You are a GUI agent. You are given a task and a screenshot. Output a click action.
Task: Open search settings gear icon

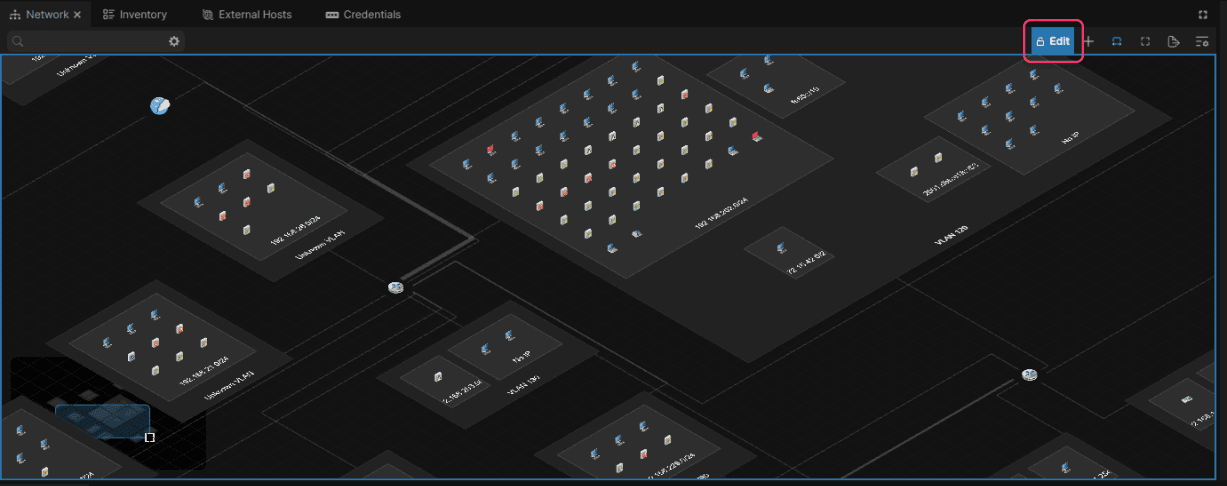coord(174,41)
